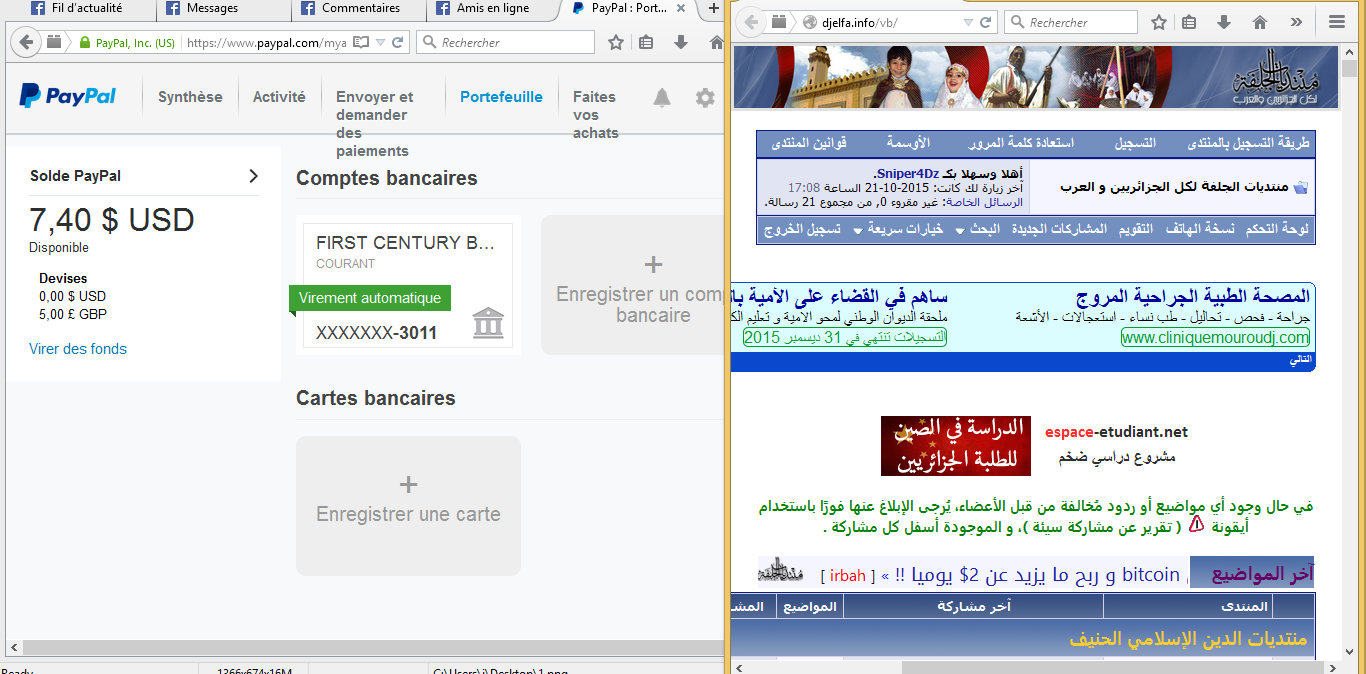Click the bank building icon on FIRST CENTURY card
Screen dimensions: 1366x674
pos(488,323)
